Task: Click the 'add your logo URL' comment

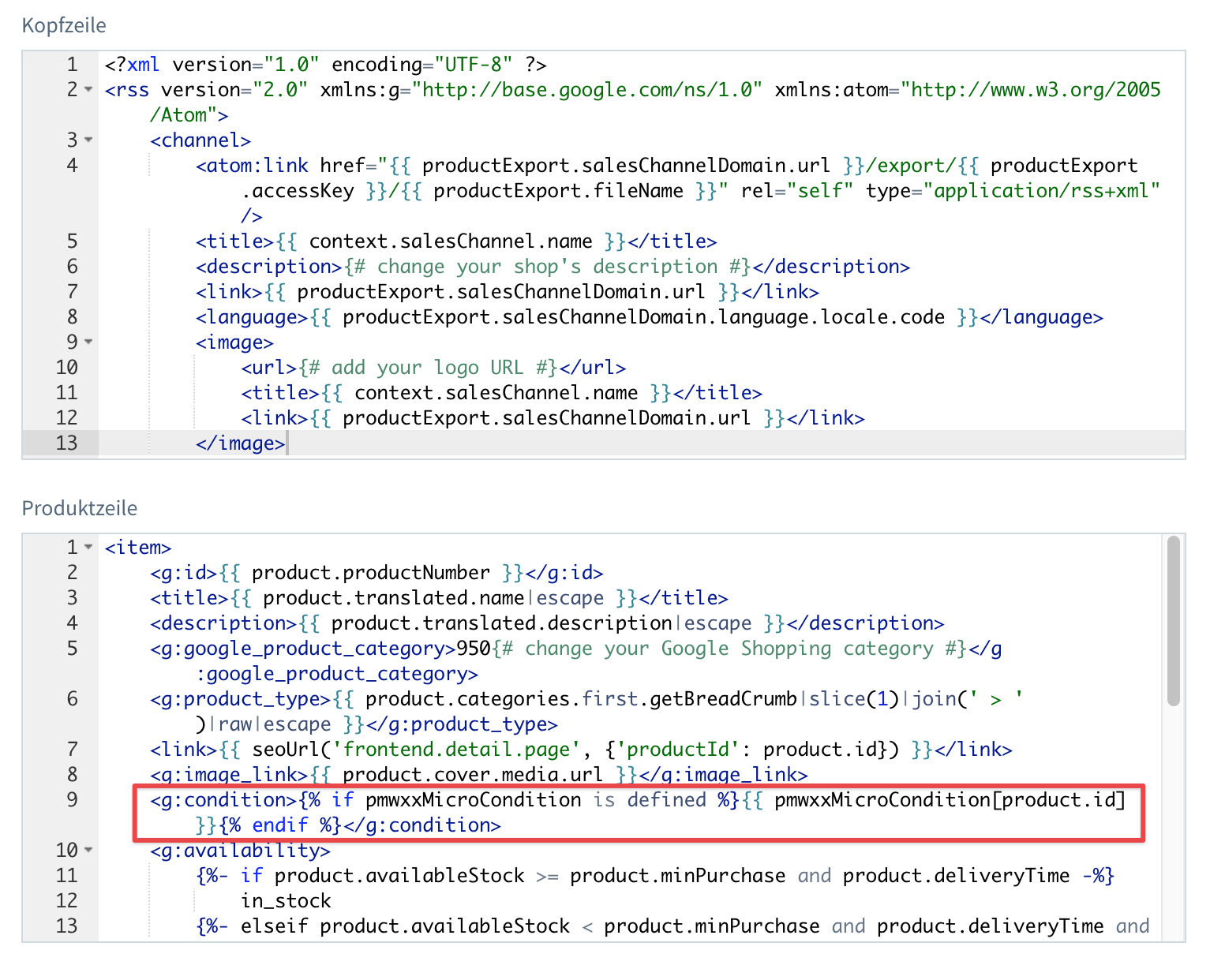Action: click(x=429, y=368)
